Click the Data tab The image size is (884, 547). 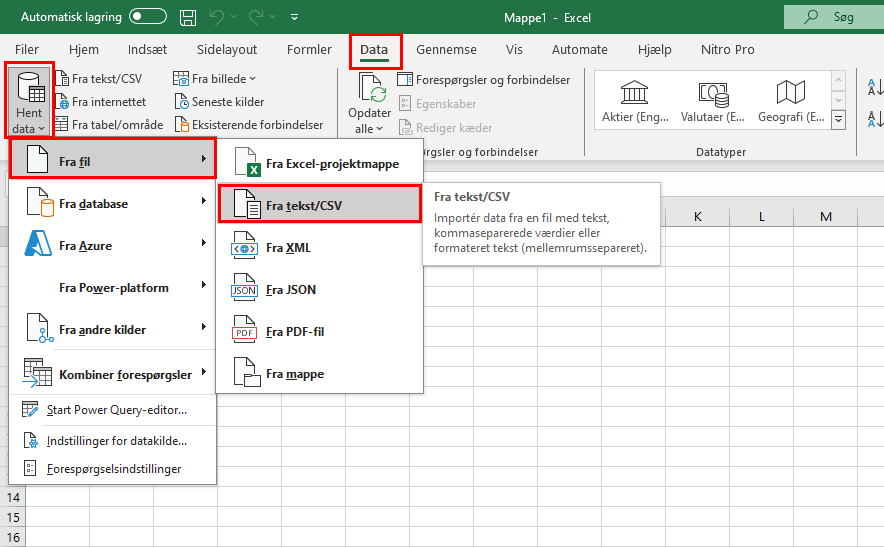tap(374, 50)
